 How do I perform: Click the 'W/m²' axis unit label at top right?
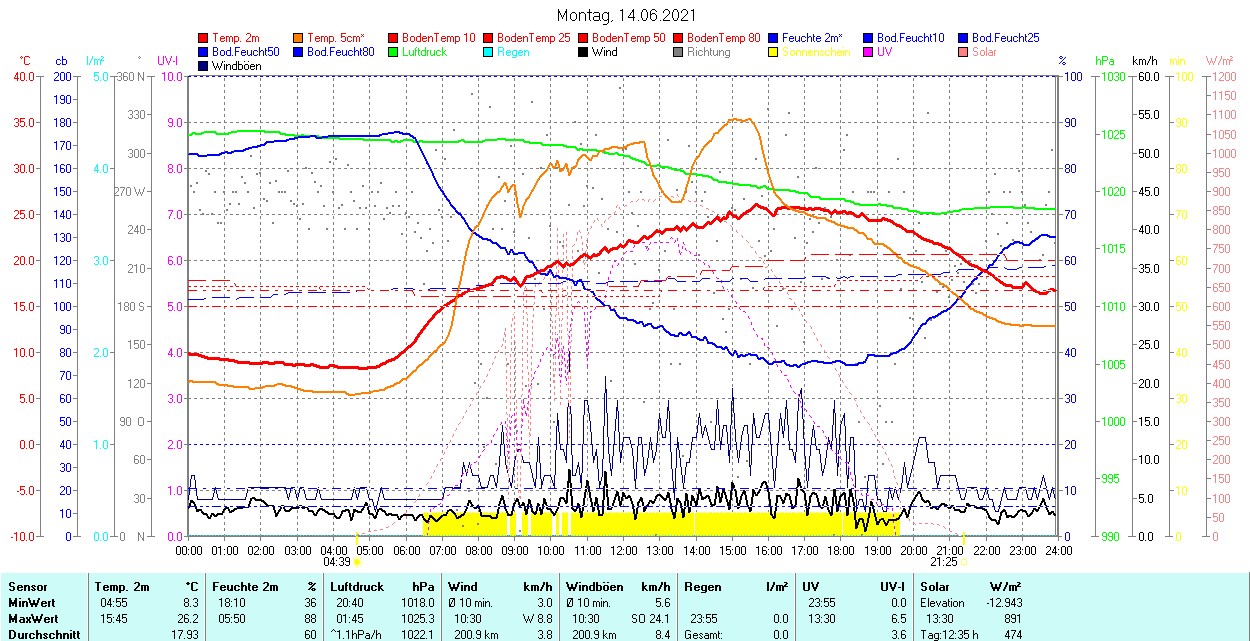(1219, 61)
